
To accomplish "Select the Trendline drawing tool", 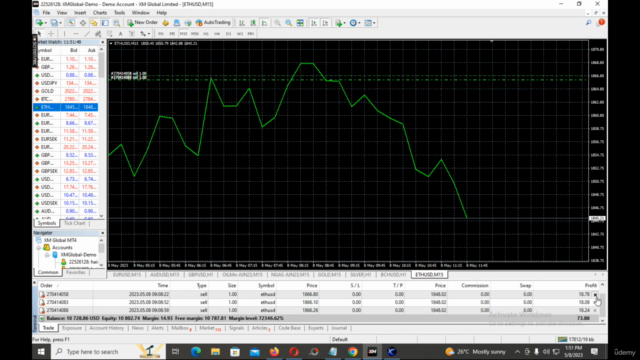I will click(x=87, y=33).
